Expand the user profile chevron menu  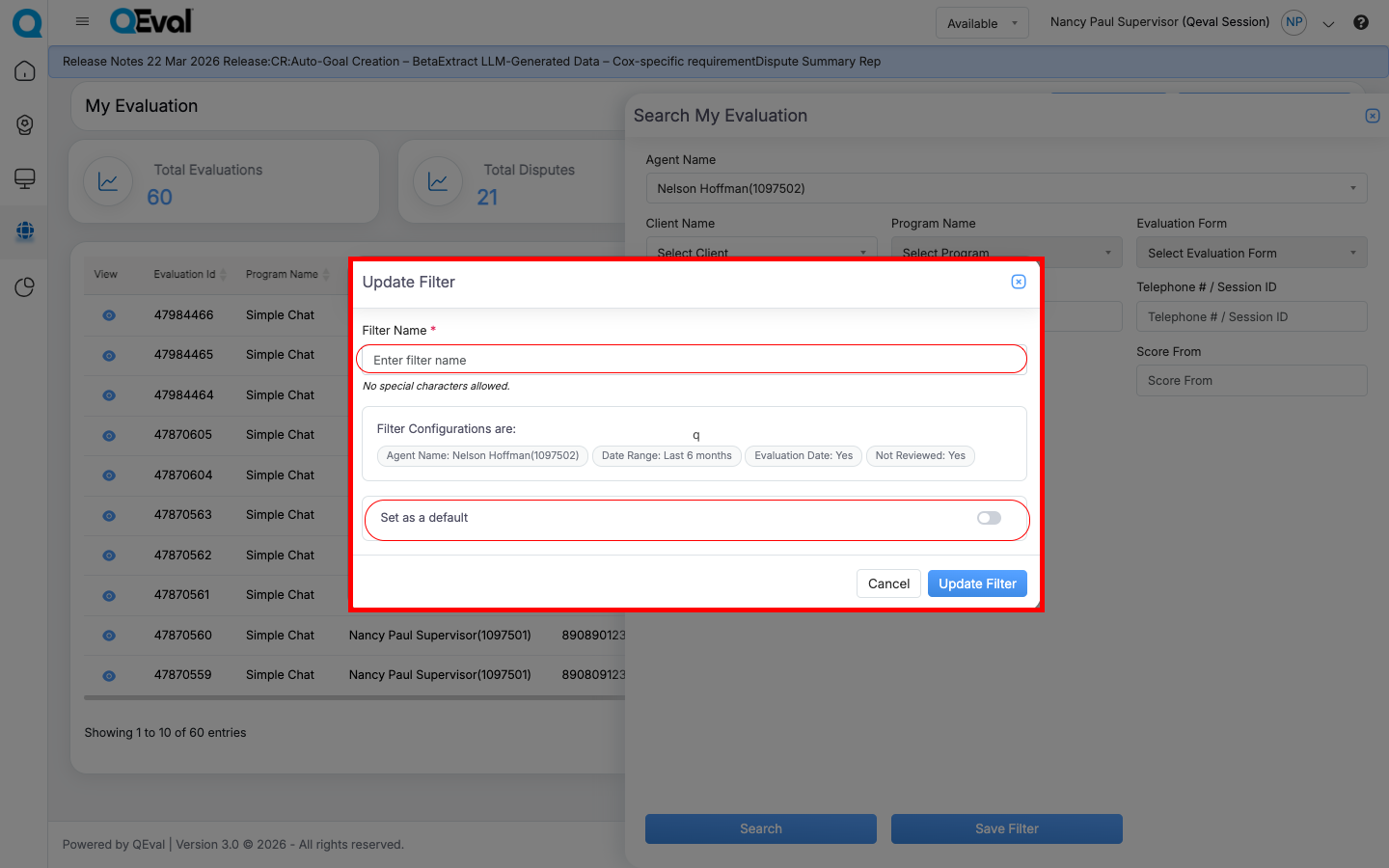tap(1328, 24)
